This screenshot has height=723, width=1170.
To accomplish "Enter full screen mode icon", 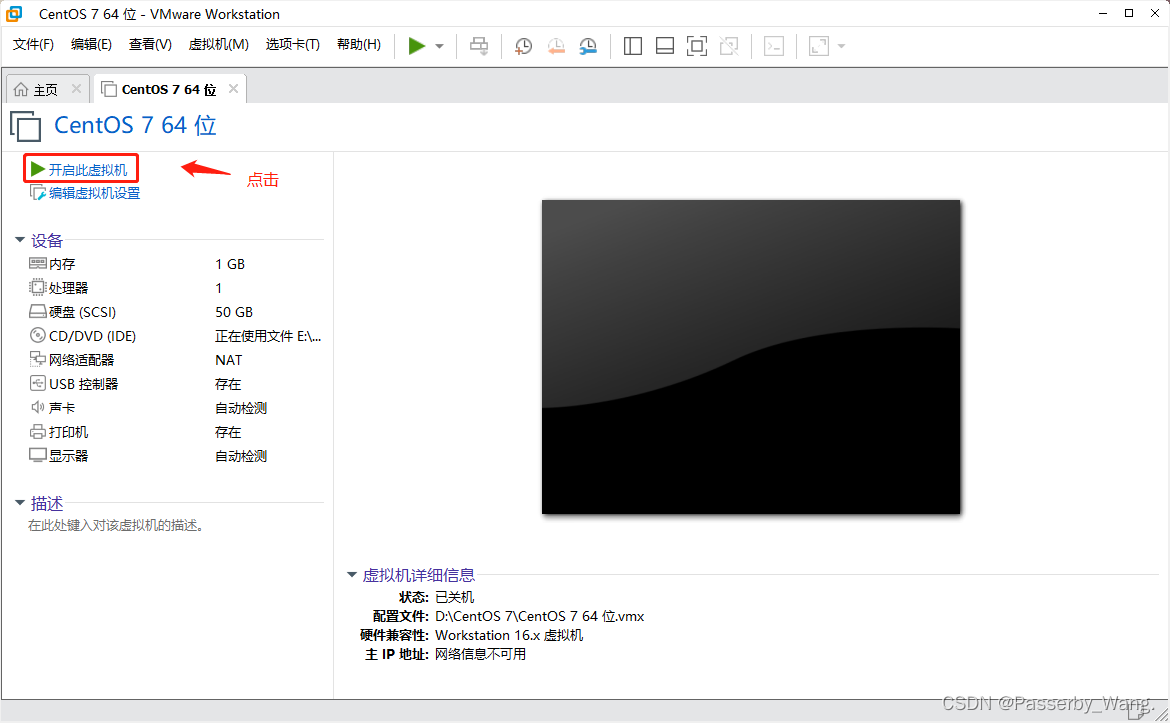I will (697, 46).
